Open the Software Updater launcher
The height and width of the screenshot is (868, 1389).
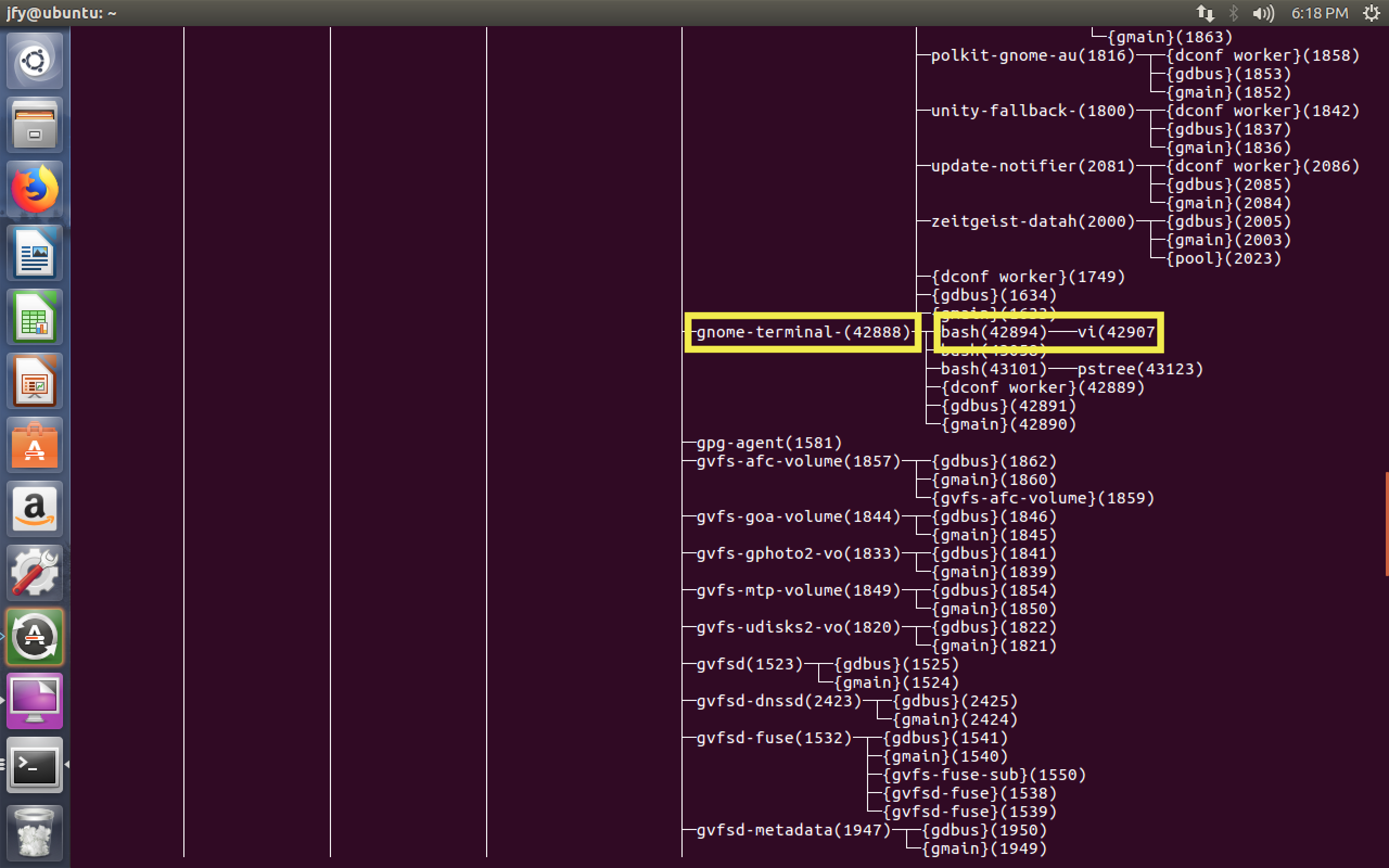(x=35, y=637)
